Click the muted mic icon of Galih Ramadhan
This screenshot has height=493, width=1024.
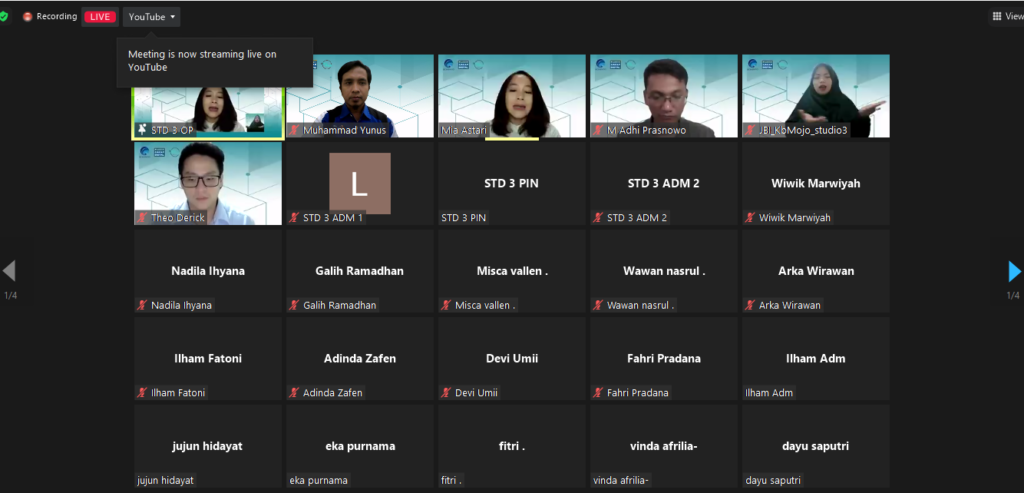click(x=294, y=305)
